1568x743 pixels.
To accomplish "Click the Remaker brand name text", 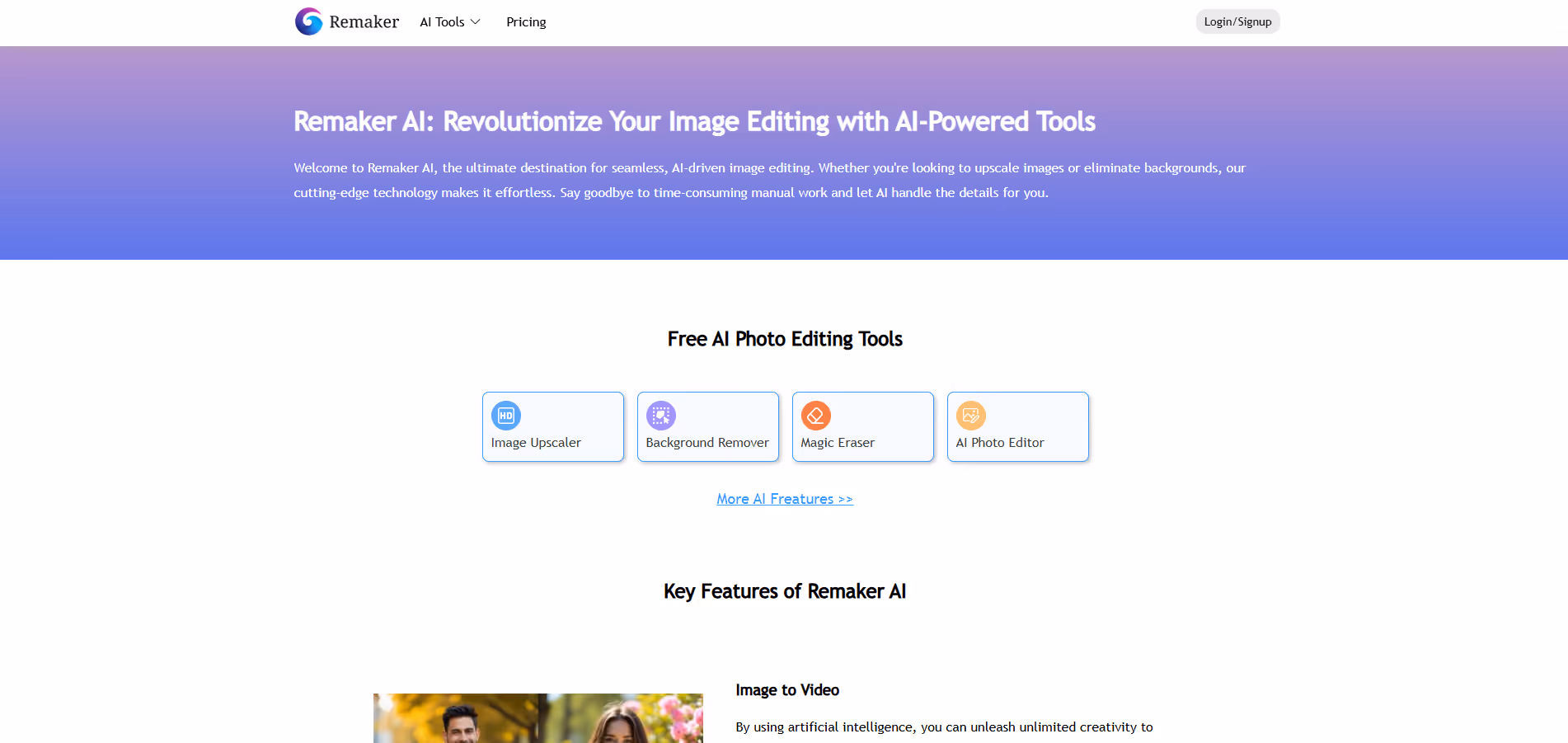I will tap(364, 22).
